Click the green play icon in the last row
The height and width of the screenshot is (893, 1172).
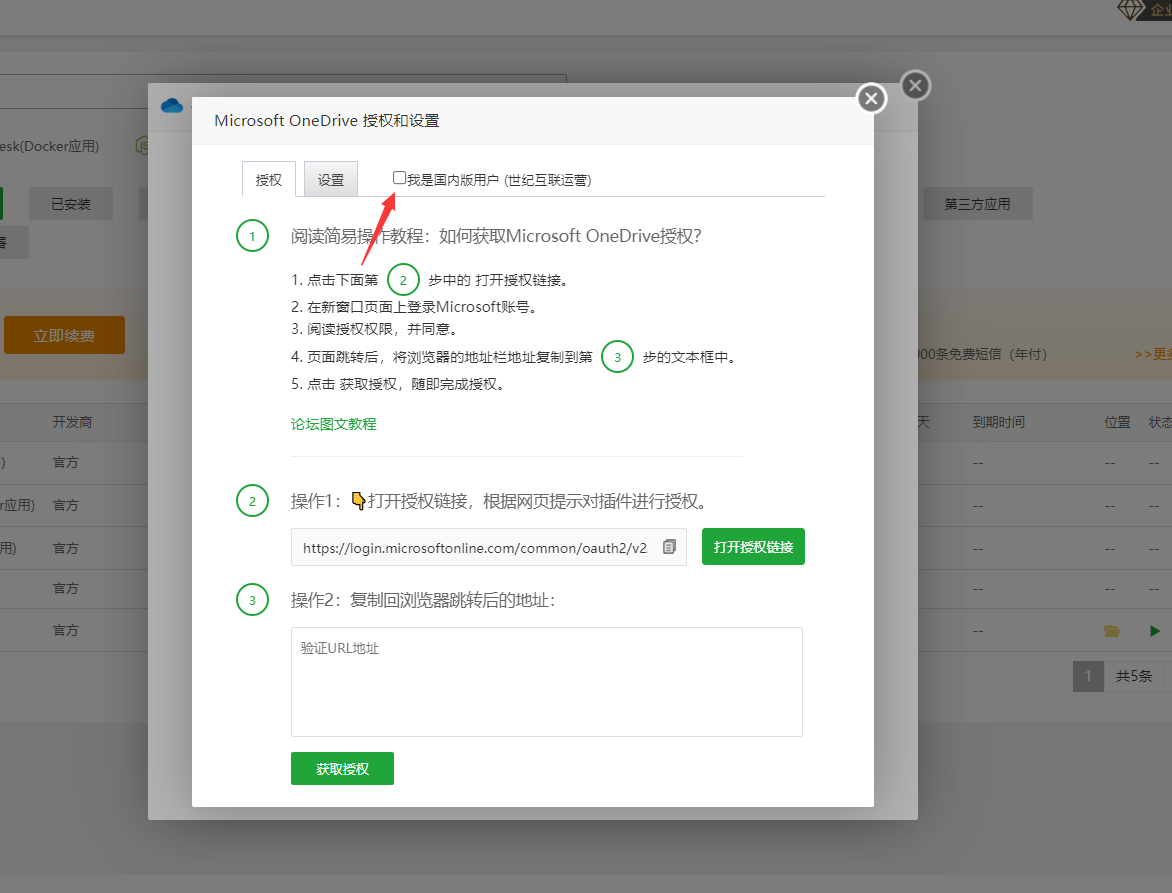(x=1155, y=631)
